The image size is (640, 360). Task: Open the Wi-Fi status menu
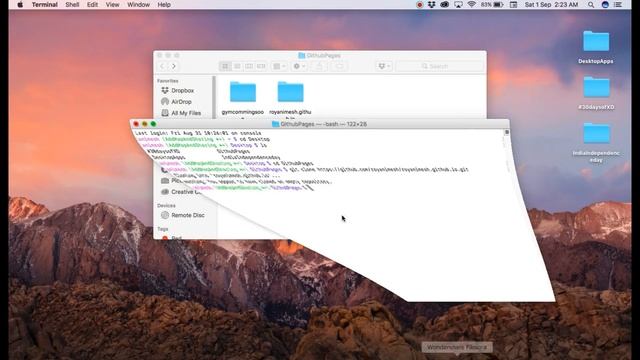tap(471, 5)
